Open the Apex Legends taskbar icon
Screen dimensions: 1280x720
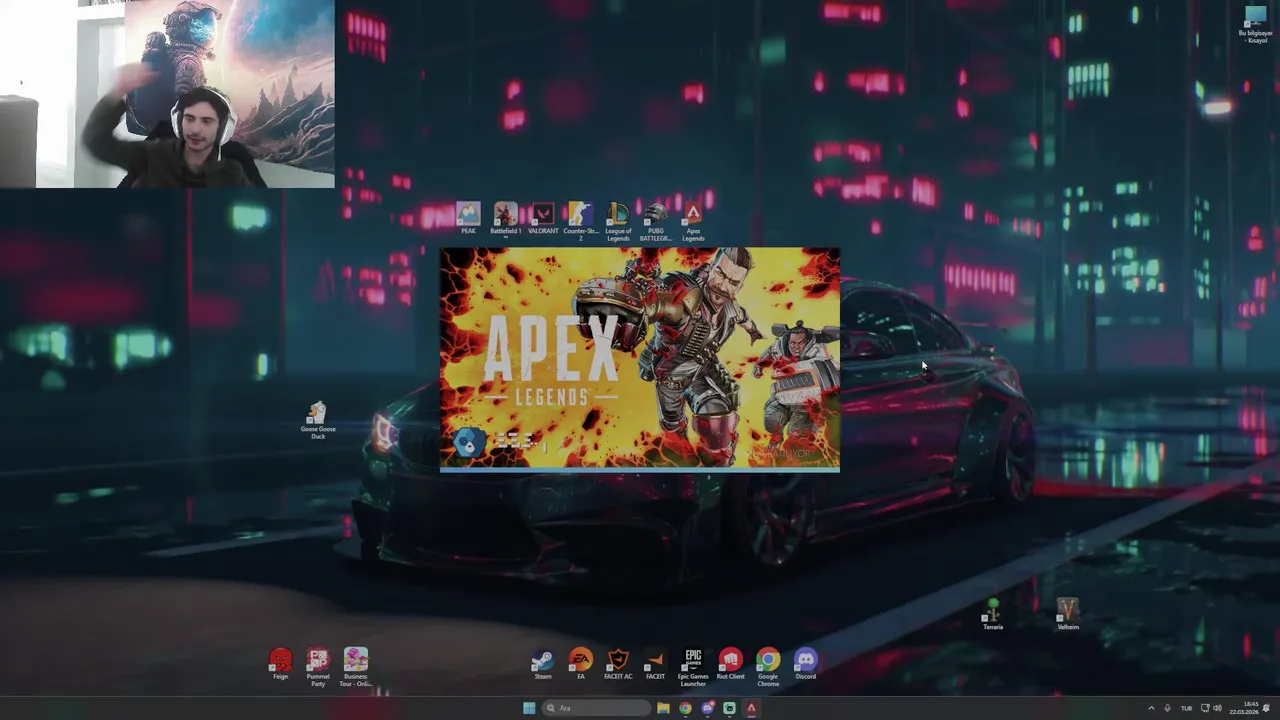coord(751,708)
